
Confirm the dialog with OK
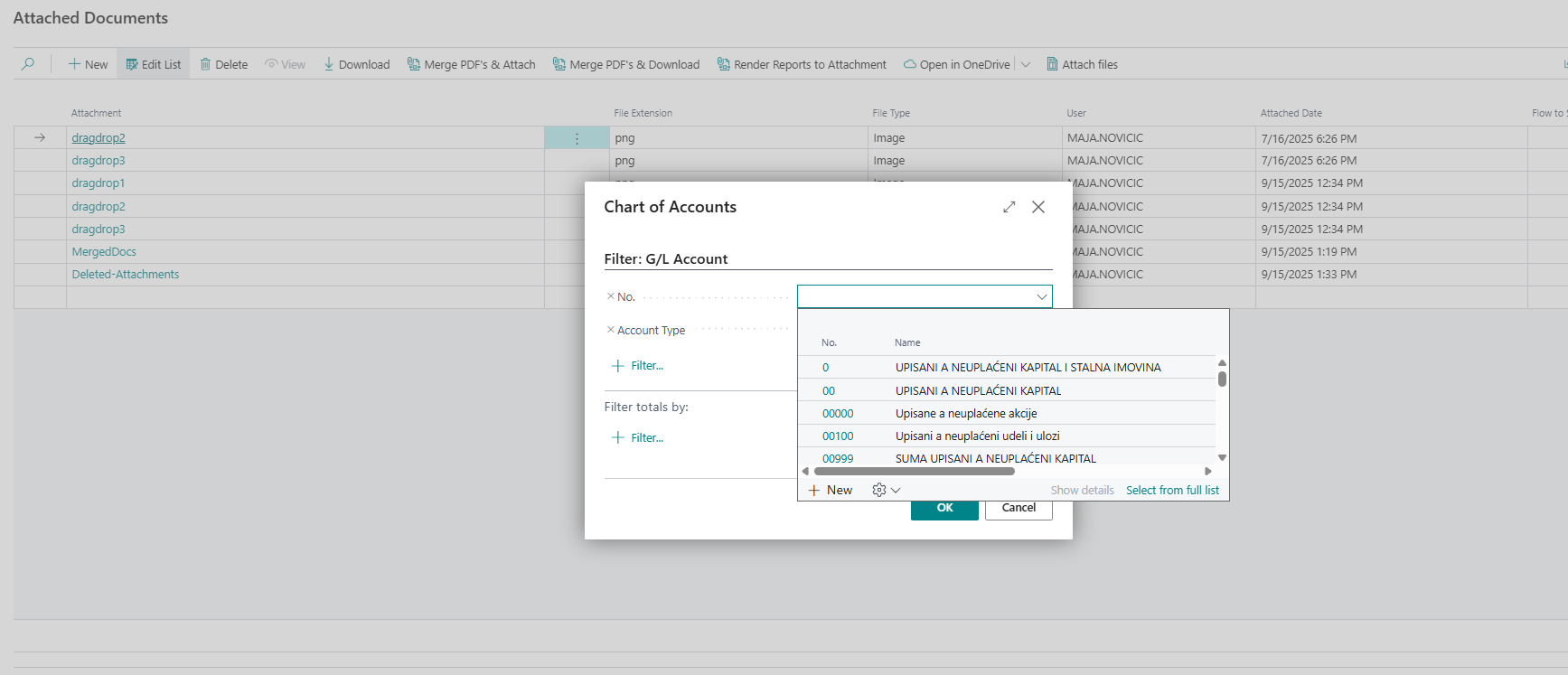(944, 509)
